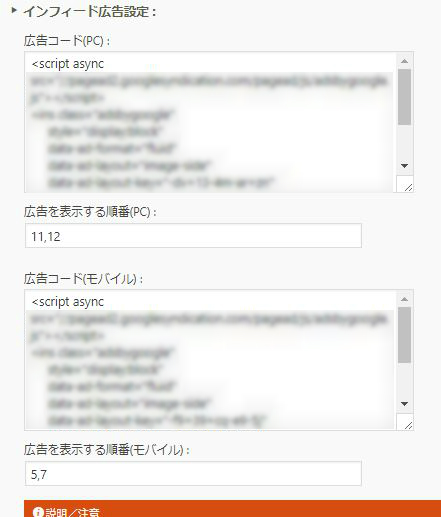The image size is (441, 517).
Task: Click the 広告コード(PC) label
Action: [67, 41]
